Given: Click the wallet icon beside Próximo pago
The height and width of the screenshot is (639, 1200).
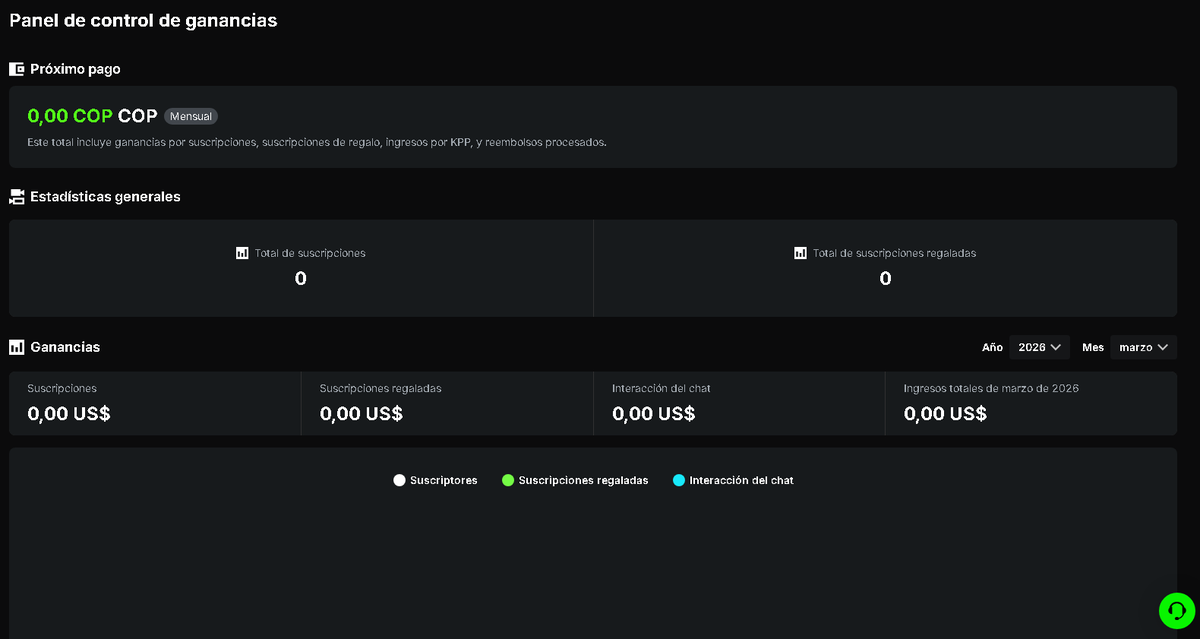Looking at the screenshot, I should pos(17,69).
